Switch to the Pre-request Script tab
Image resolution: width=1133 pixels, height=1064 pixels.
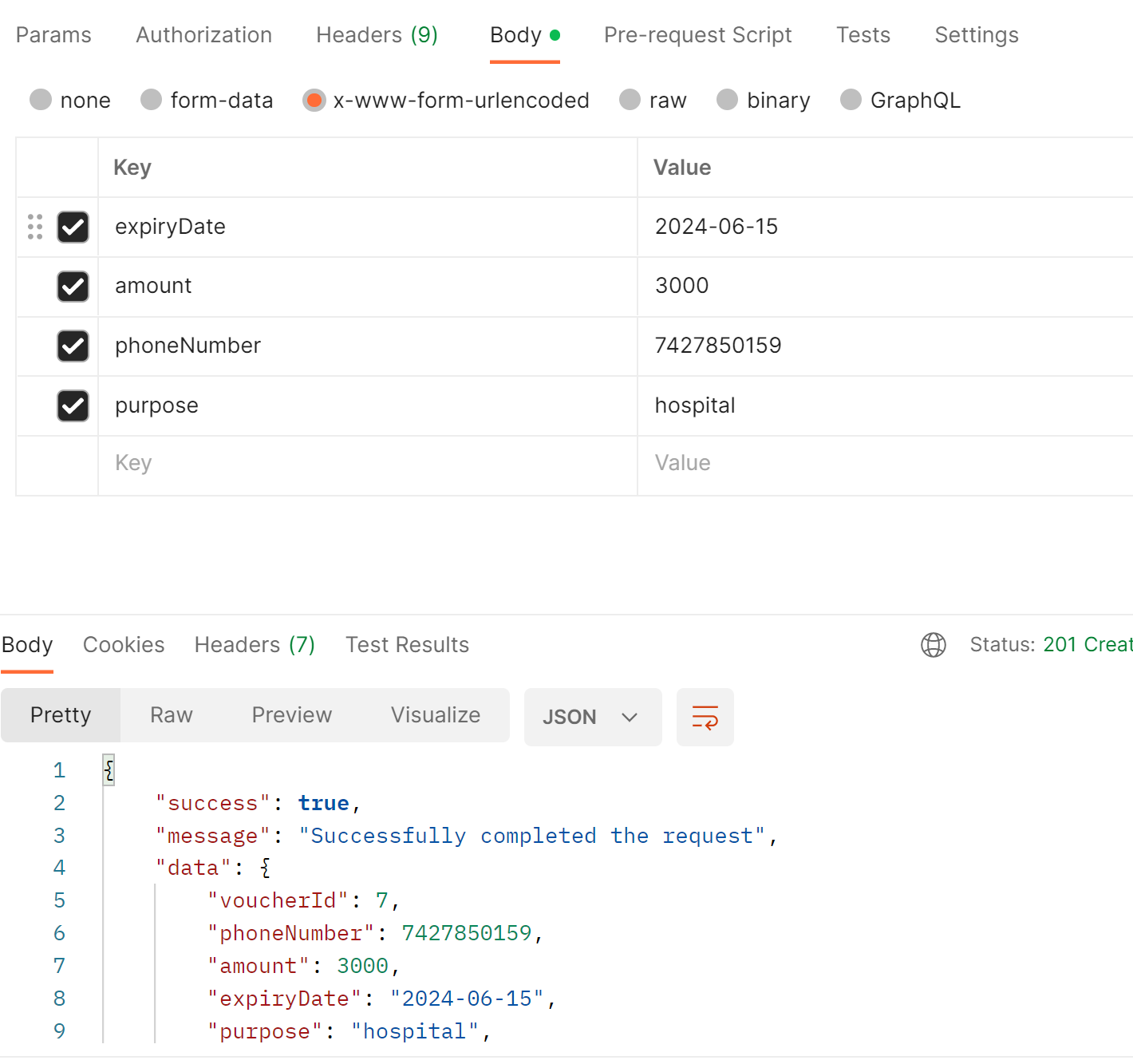[697, 34]
